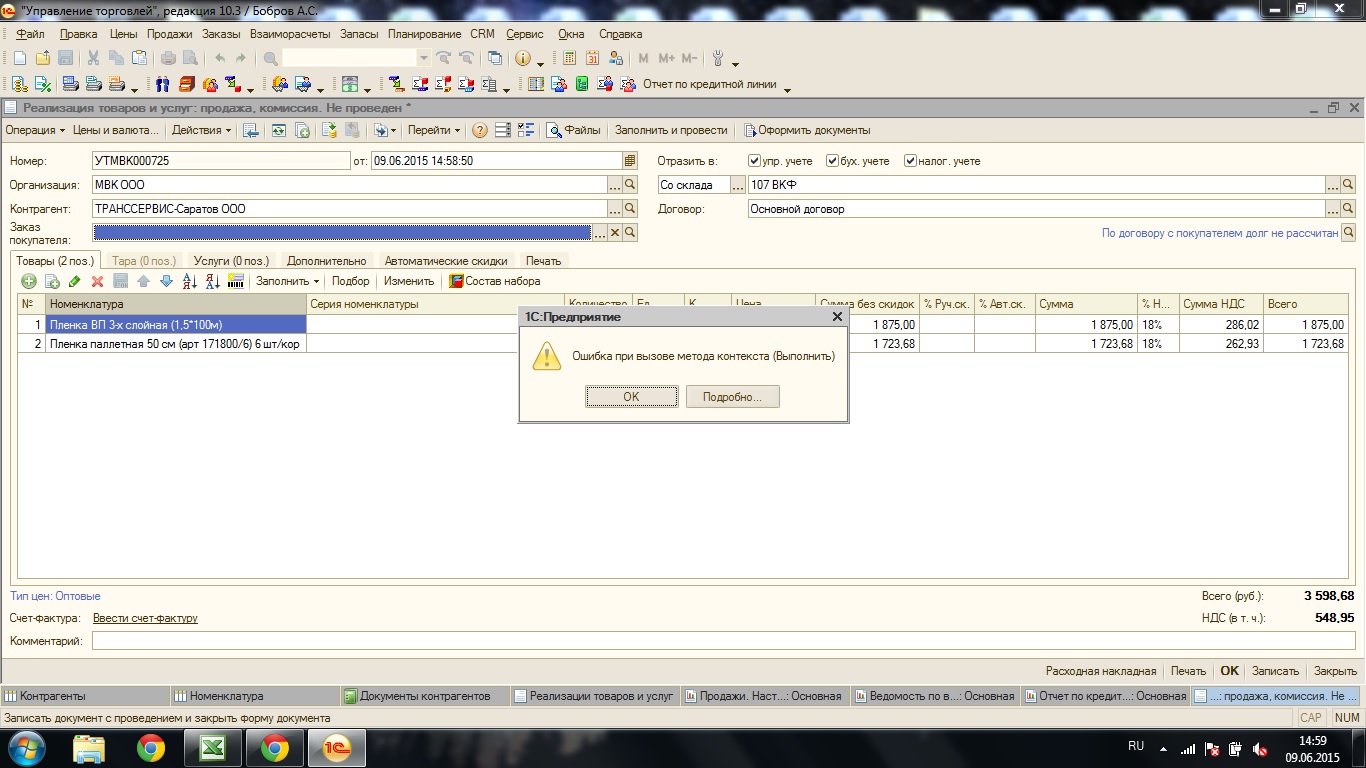Toggle the 'бух. учете' checkbox
This screenshot has height=768, width=1366.
point(832,161)
